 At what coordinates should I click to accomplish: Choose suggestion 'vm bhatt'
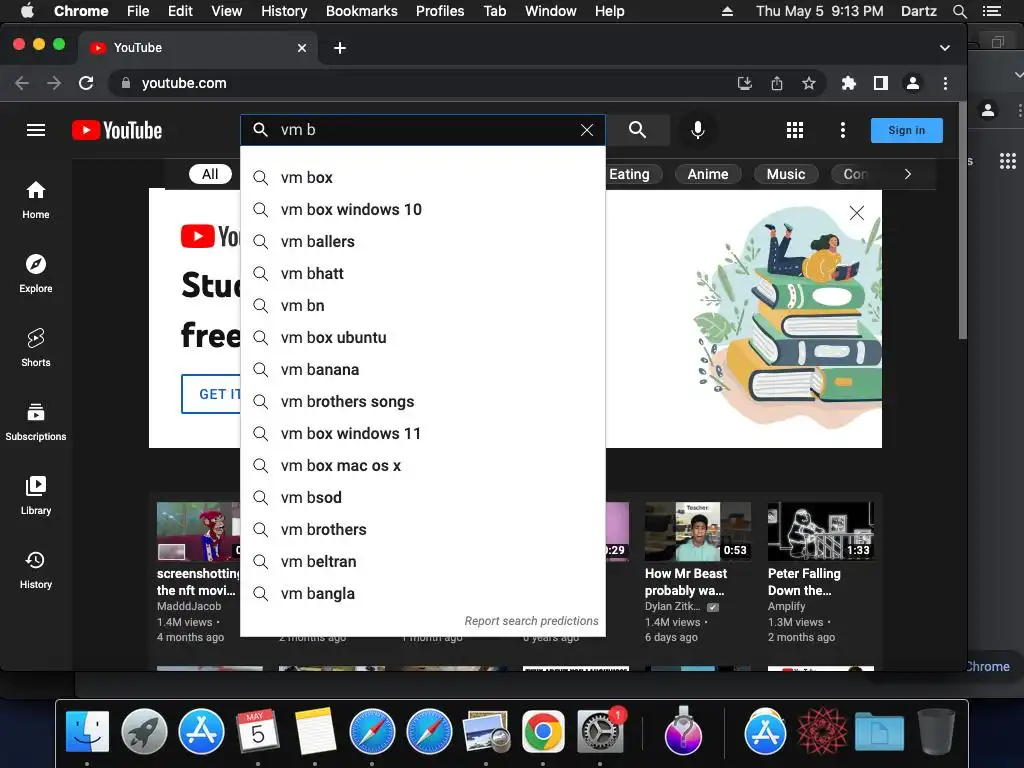pos(423,274)
